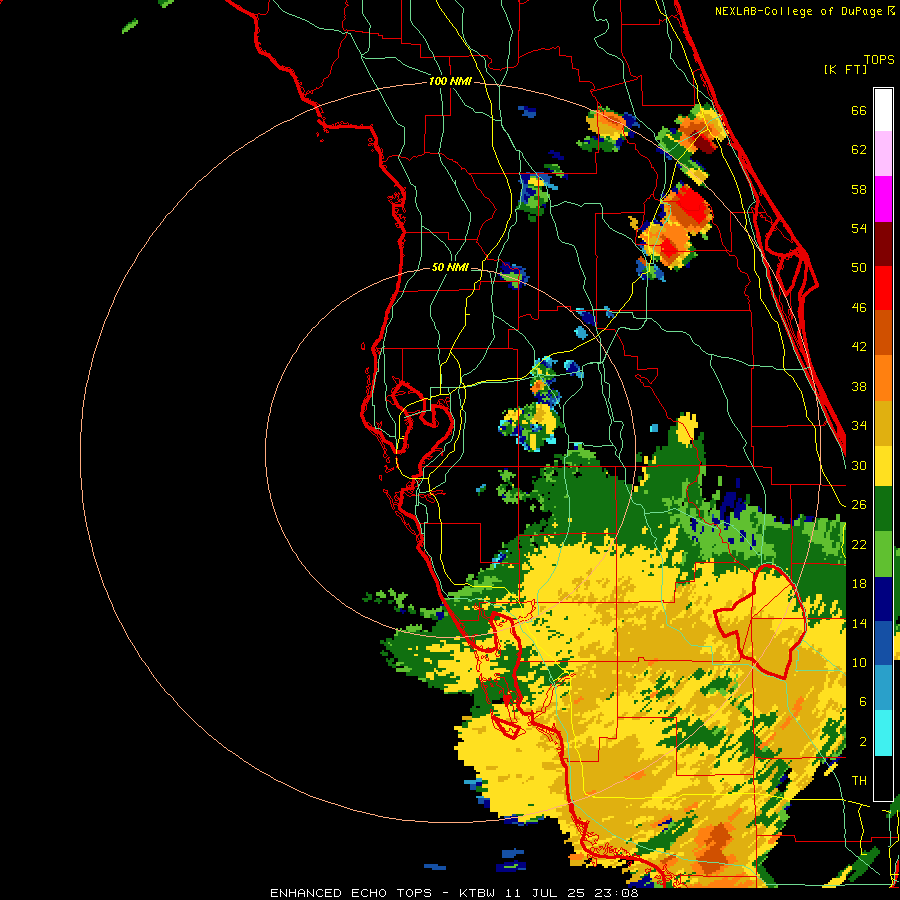Select the dark red legend swatch
Screen dimensions: 900x900
[x=883, y=244]
